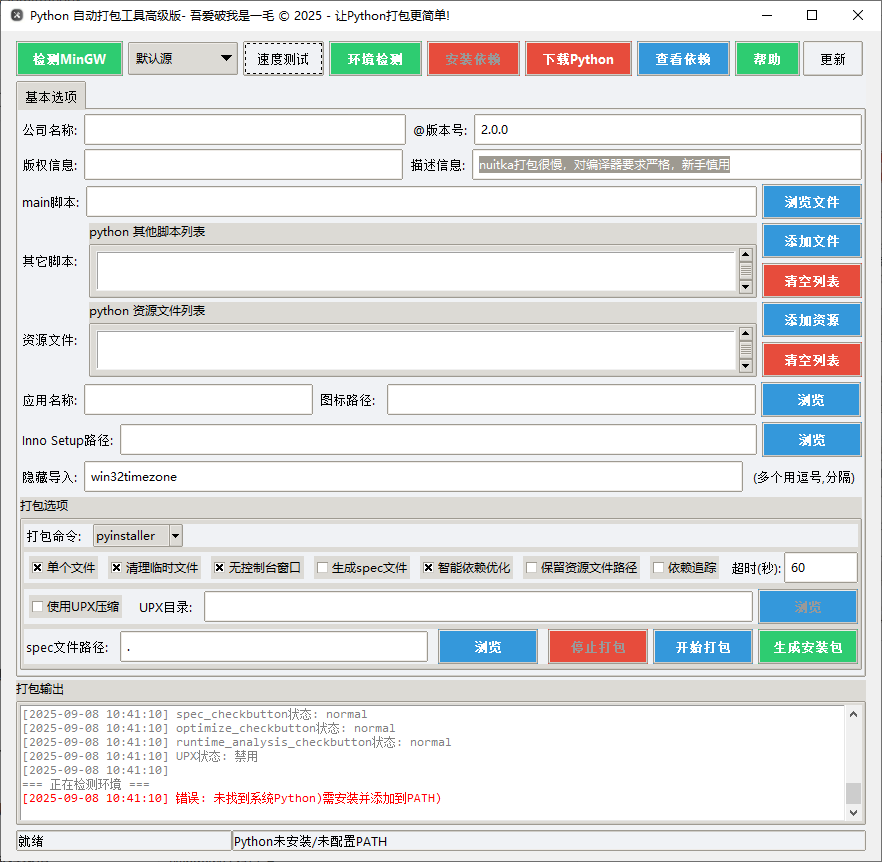Click up arrow of 资源文件 list scrollbar

pyautogui.click(x=746, y=334)
